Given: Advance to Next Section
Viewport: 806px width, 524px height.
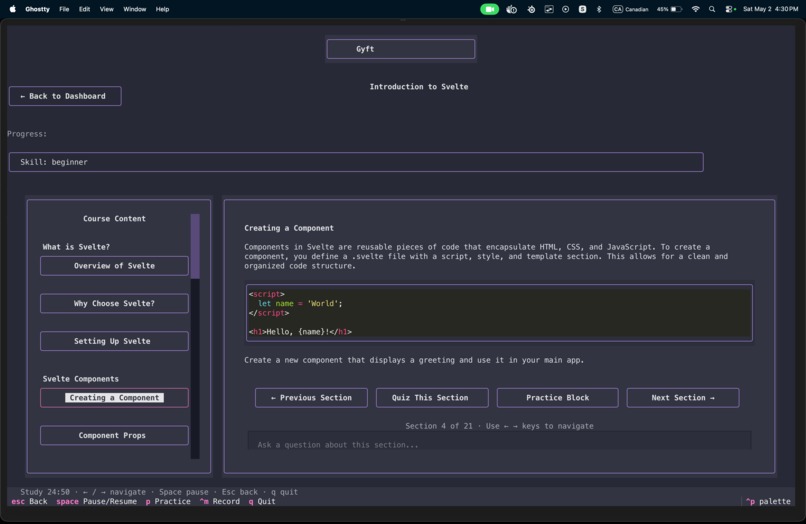Looking at the screenshot, I should coord(683,397).
